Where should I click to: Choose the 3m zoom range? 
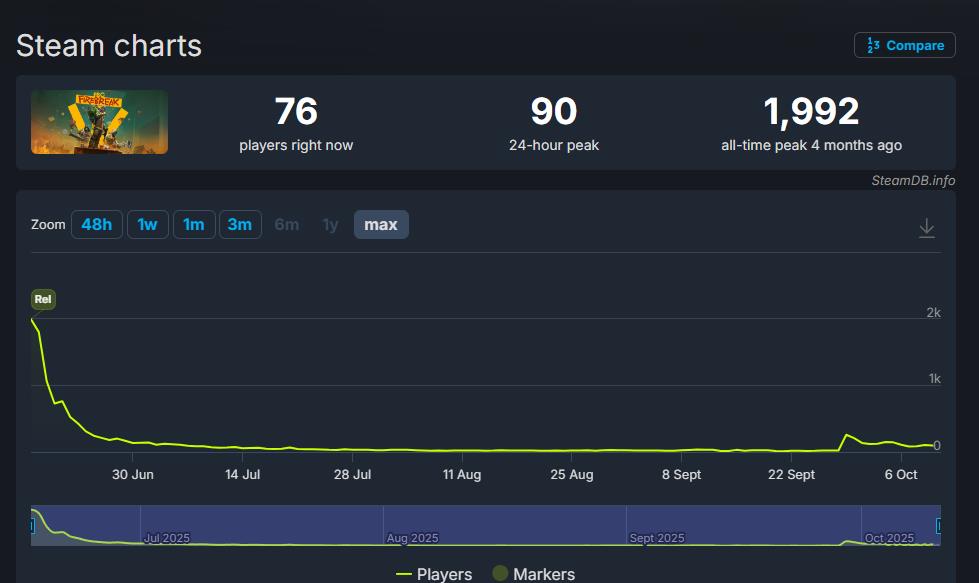pos(240,225)
